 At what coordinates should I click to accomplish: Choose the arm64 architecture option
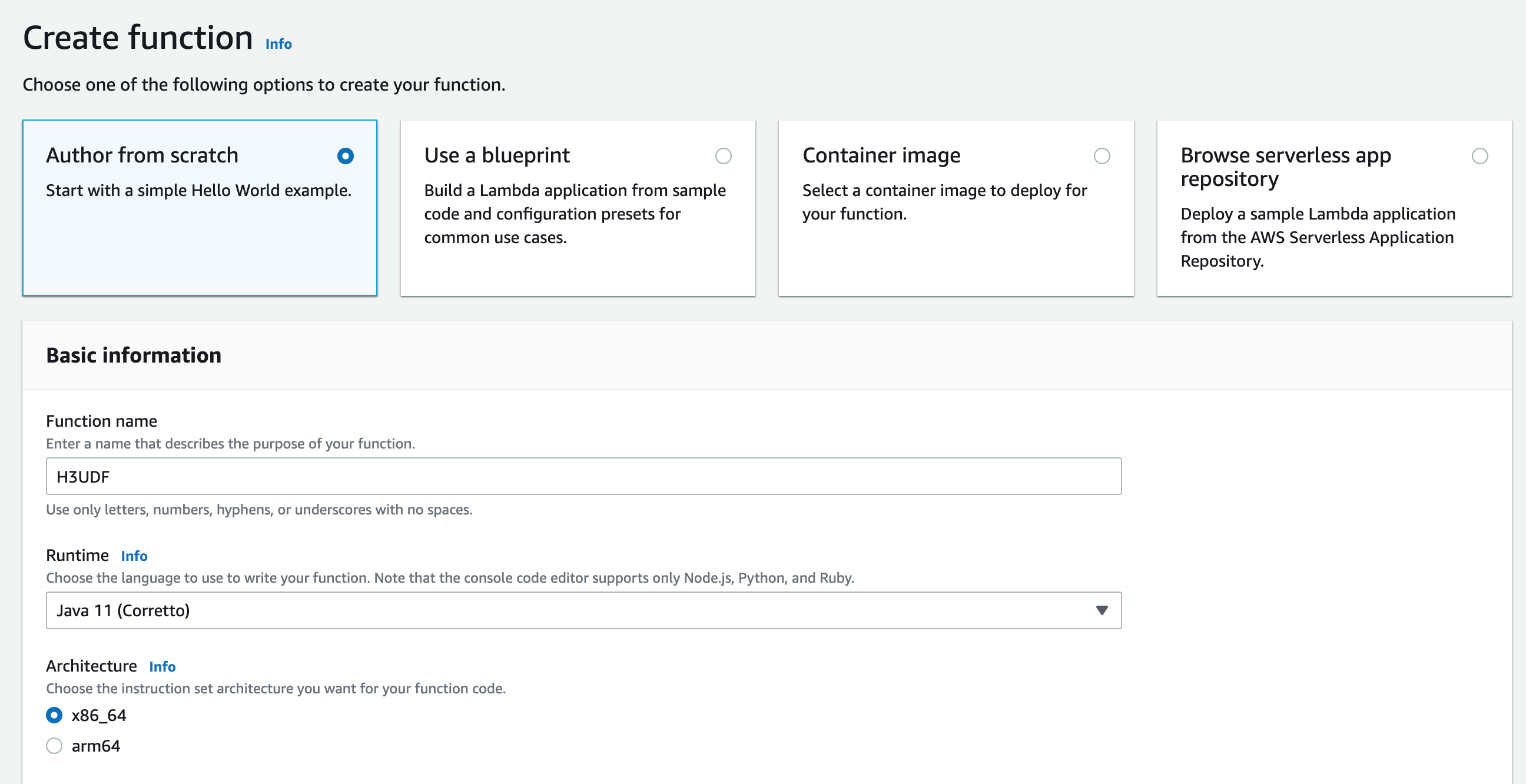click(x=54, y=746)
